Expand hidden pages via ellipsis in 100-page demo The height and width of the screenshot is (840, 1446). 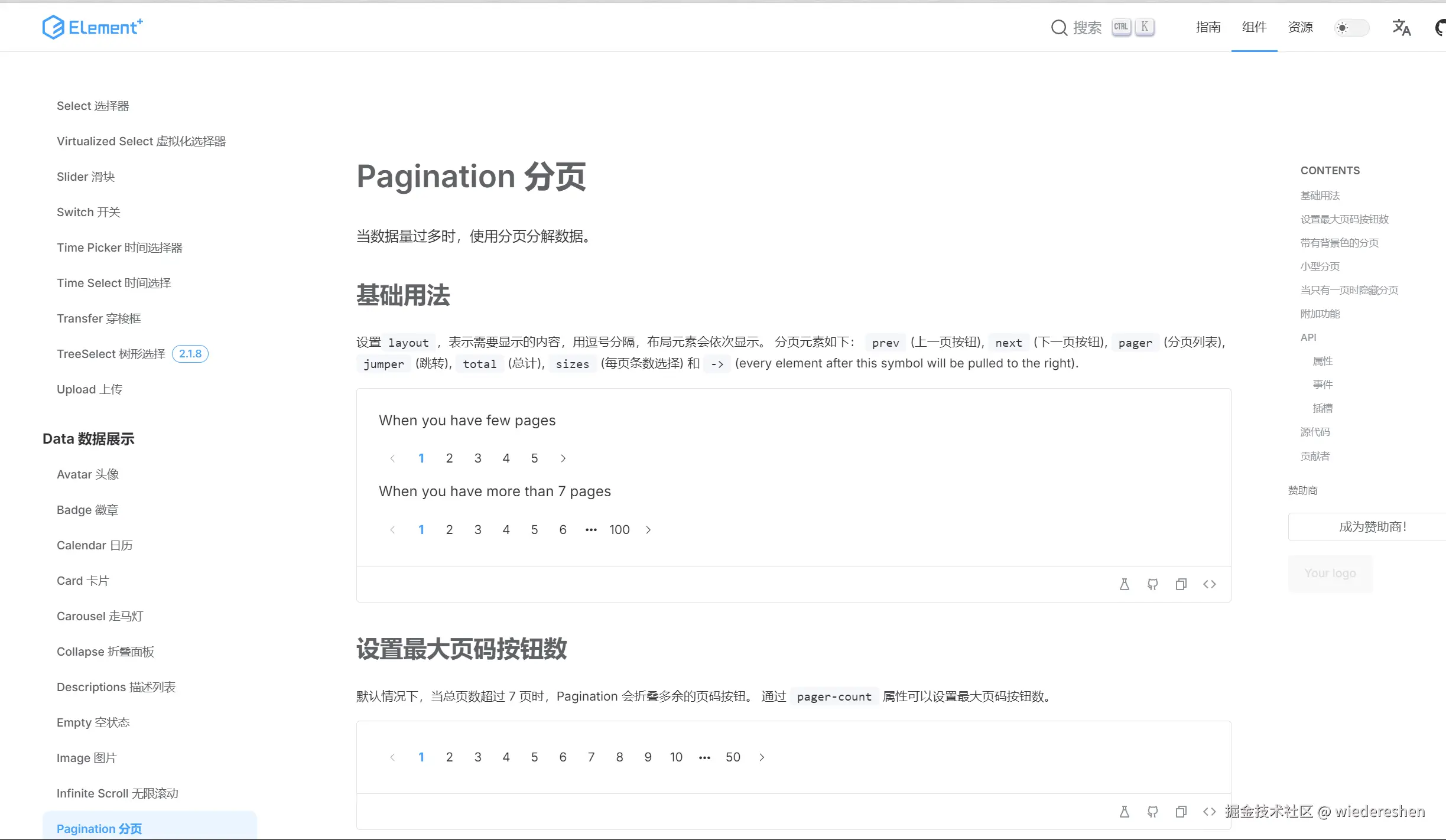[x=591, y=529]
